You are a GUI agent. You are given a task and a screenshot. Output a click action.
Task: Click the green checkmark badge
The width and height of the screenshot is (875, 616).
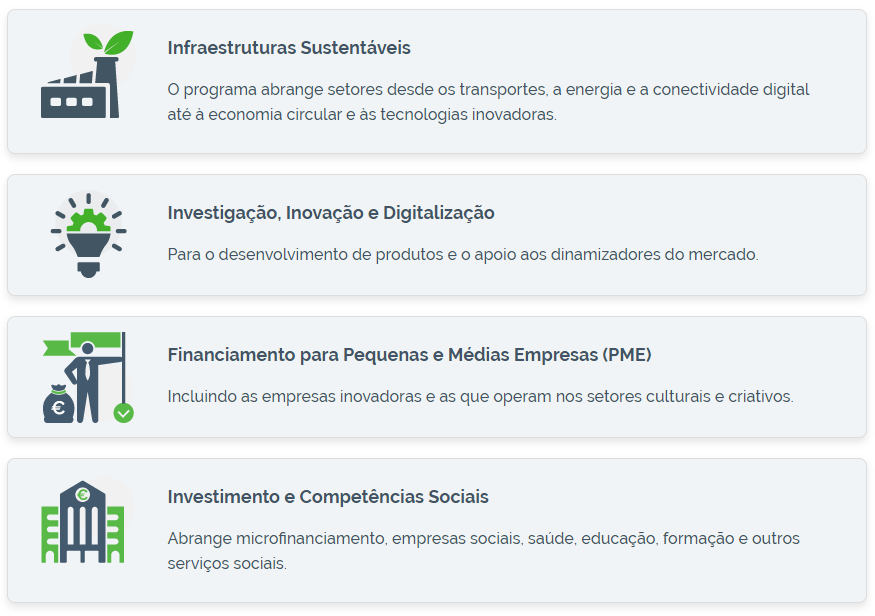pyautogui.click(x=123, y=412)
